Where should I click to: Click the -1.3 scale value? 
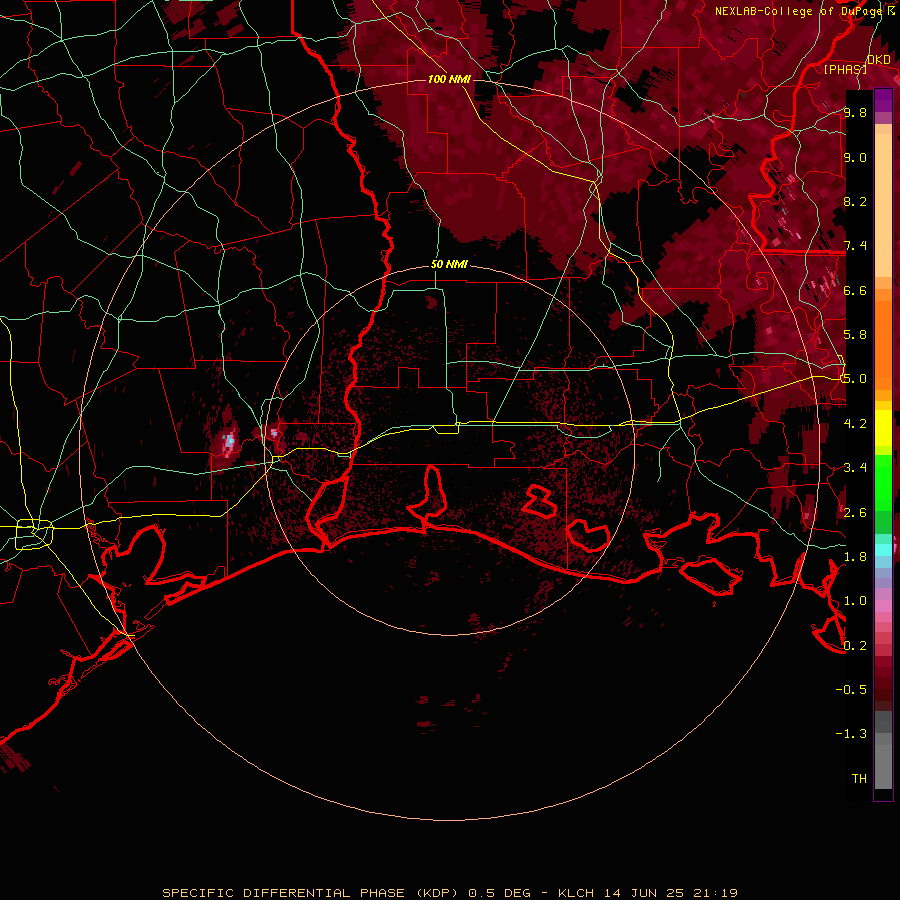pos(851,734)
